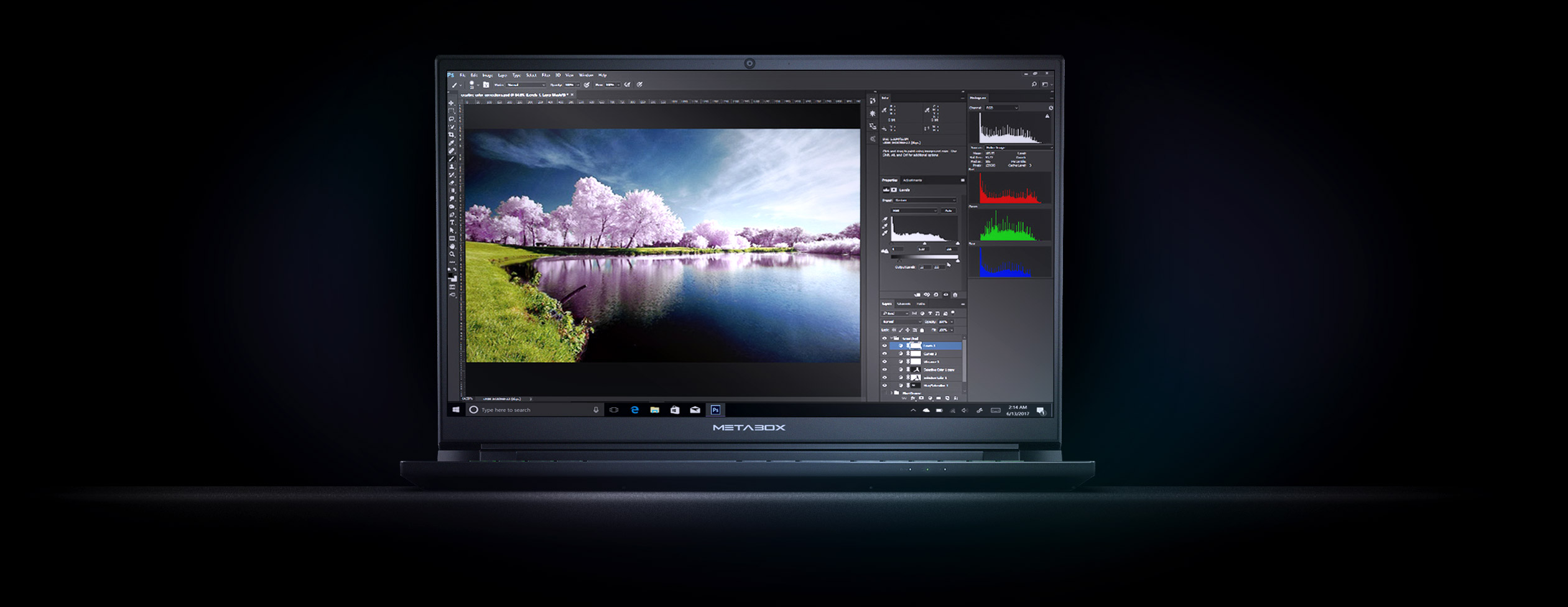The width and height of the screenshot is (1568, 607).
Task: Select the Path Selection tool
Action: click(x=452, y=231)
